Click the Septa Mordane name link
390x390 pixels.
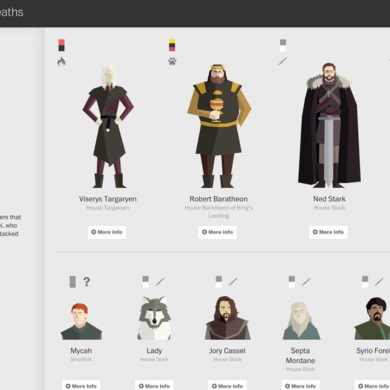300,355
